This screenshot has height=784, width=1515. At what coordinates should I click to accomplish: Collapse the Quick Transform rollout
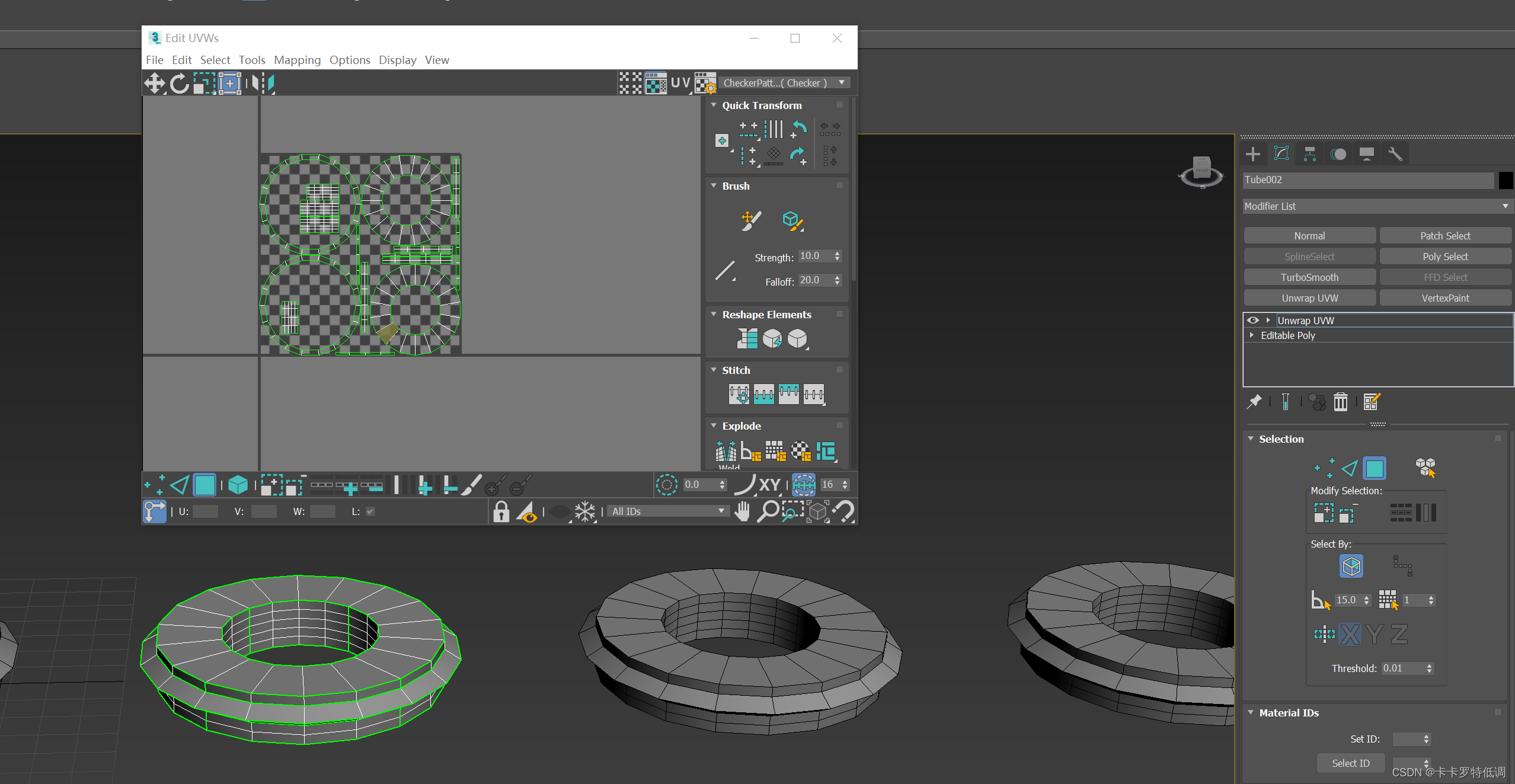(x=714, y=105)
